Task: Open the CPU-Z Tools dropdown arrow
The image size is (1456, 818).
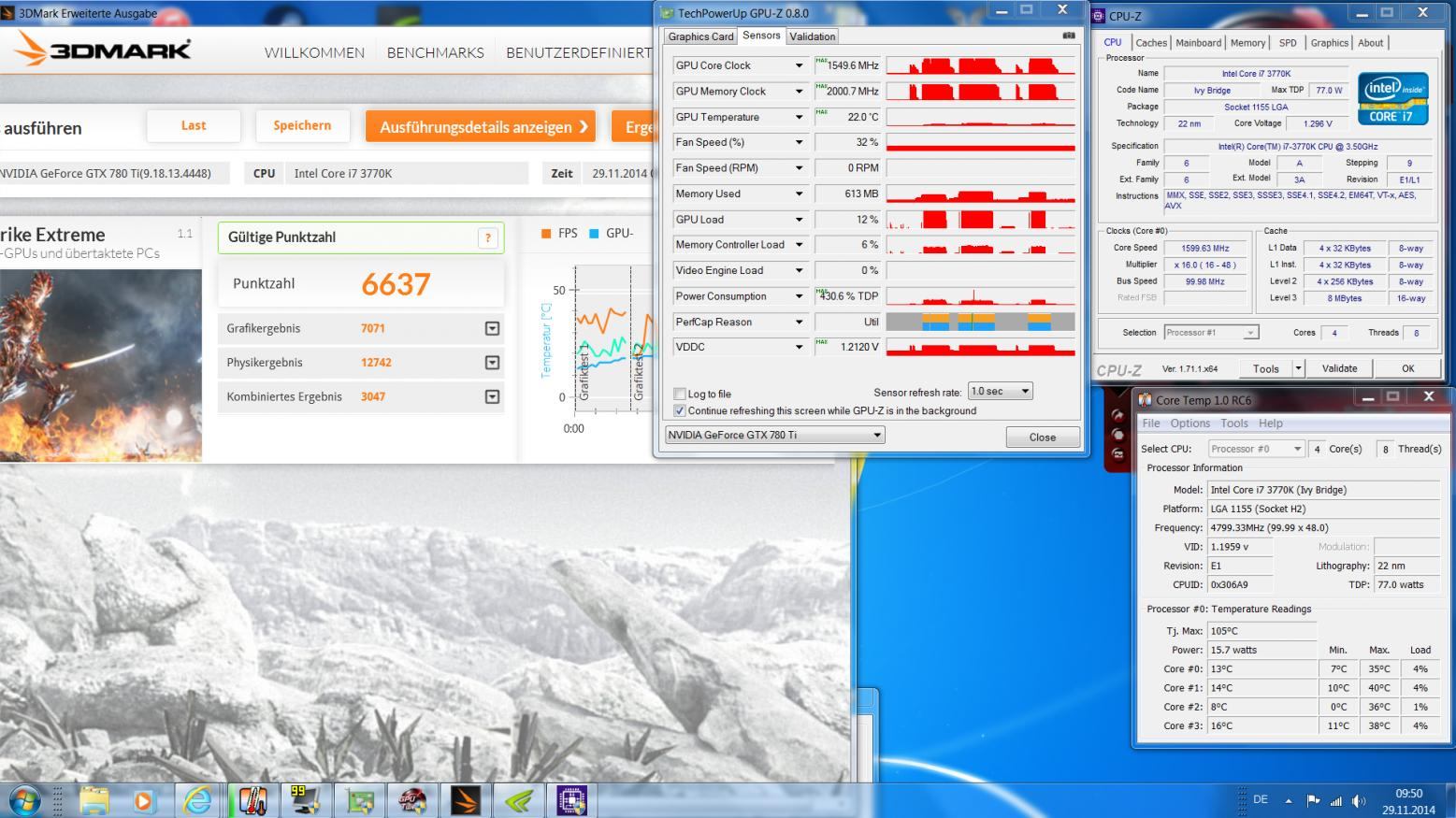Action: pos(1298,368)
